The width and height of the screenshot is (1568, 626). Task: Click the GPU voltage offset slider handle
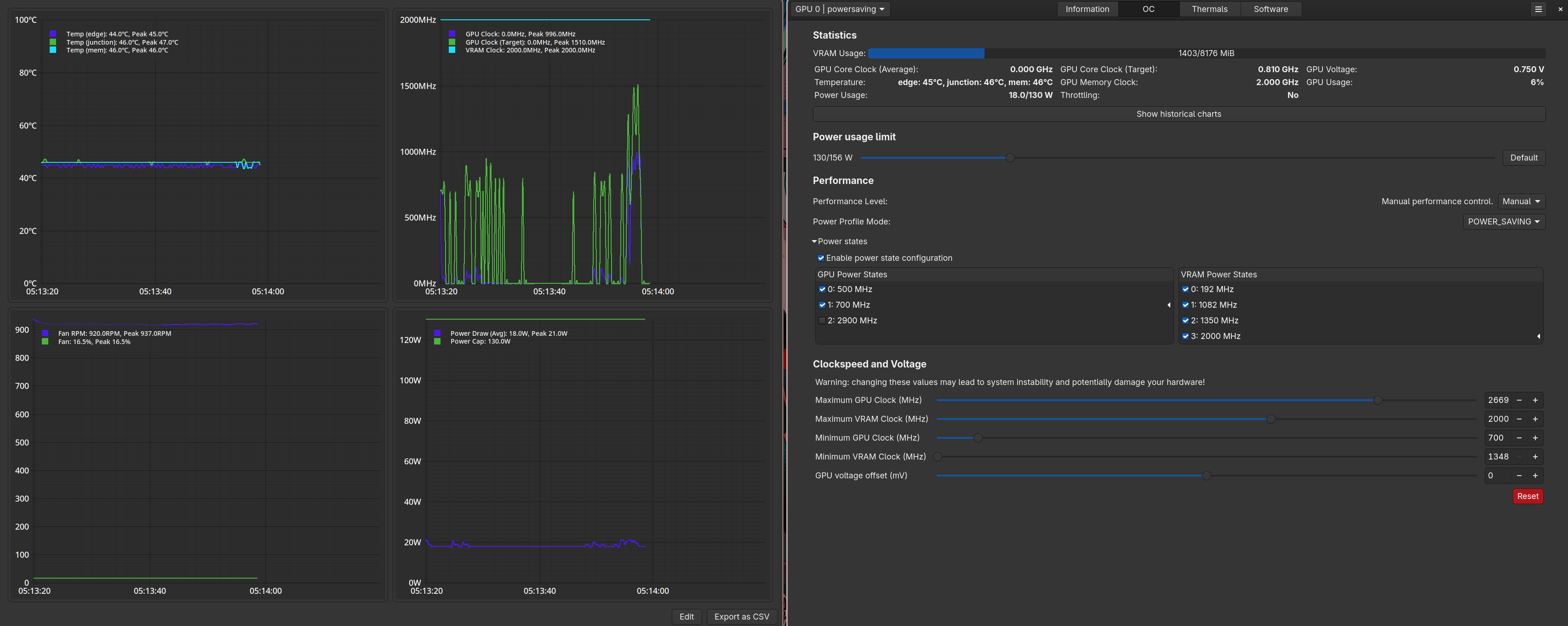point(1207,476)
